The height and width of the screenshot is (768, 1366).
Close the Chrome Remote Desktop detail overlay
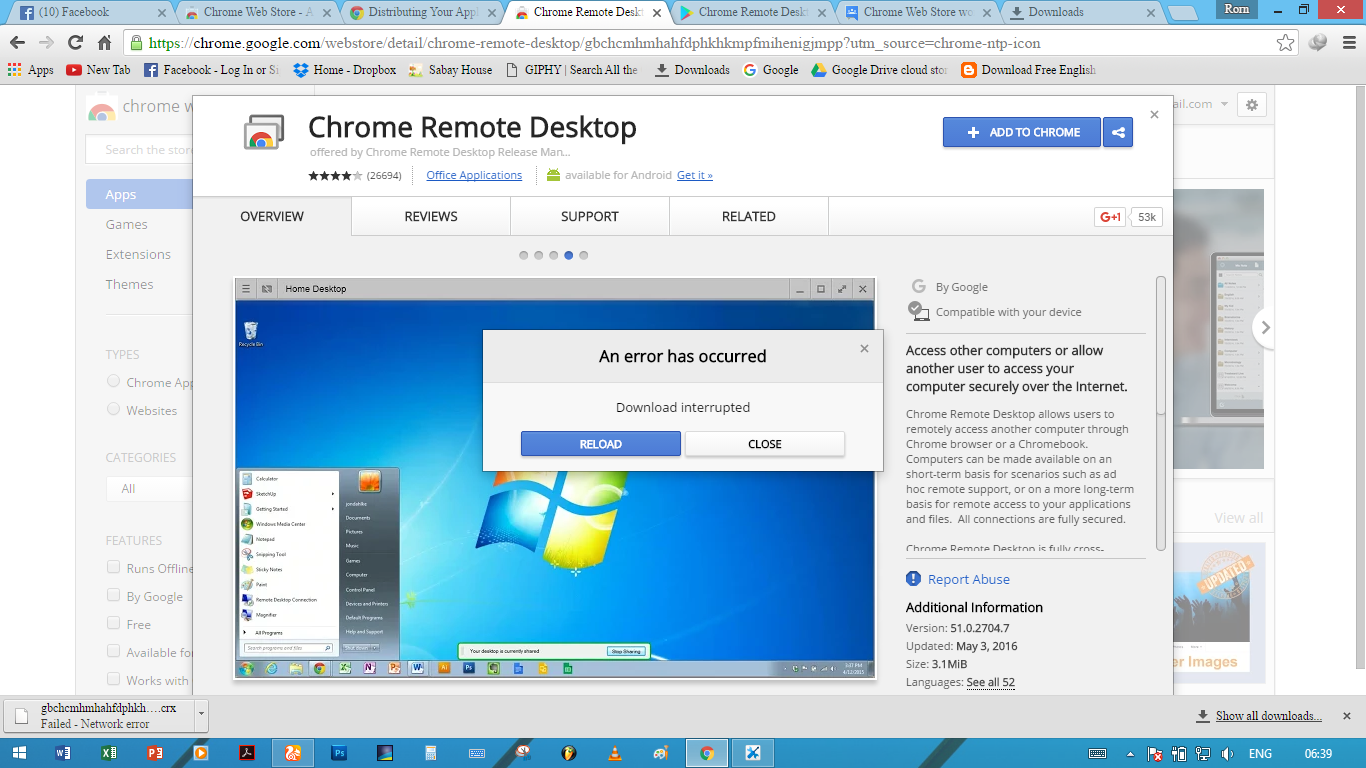click(x=1154, y=115)
